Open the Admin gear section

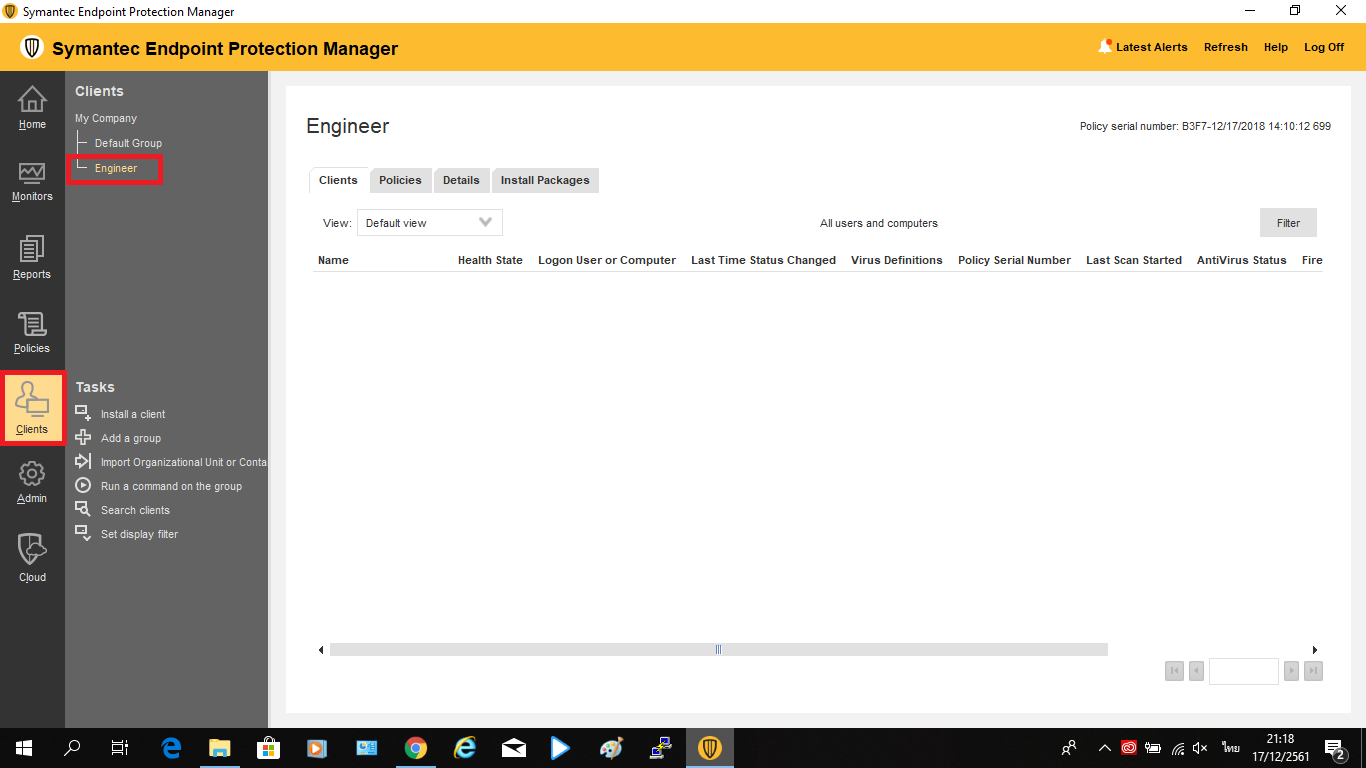coord(32,481)
